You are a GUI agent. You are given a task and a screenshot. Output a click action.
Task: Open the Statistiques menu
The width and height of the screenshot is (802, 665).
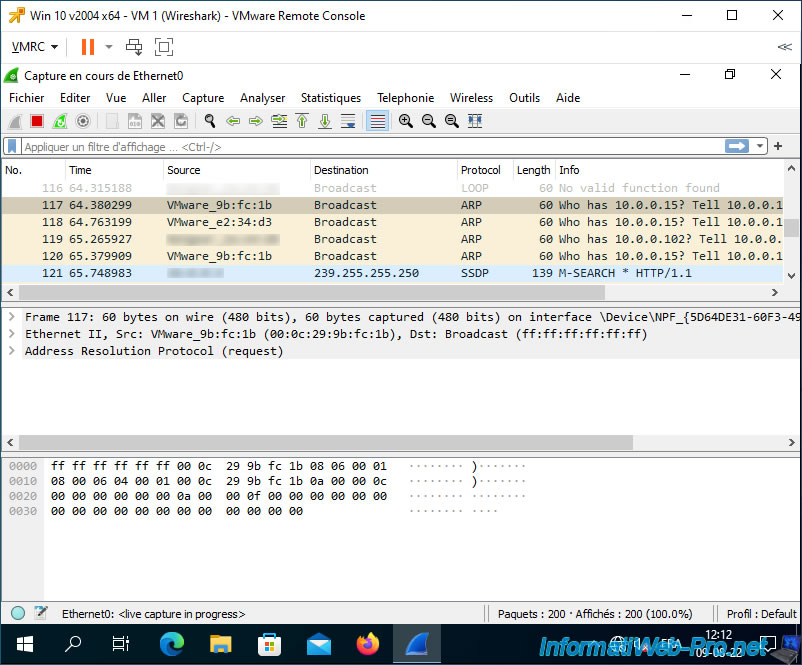tap(330, 98)
